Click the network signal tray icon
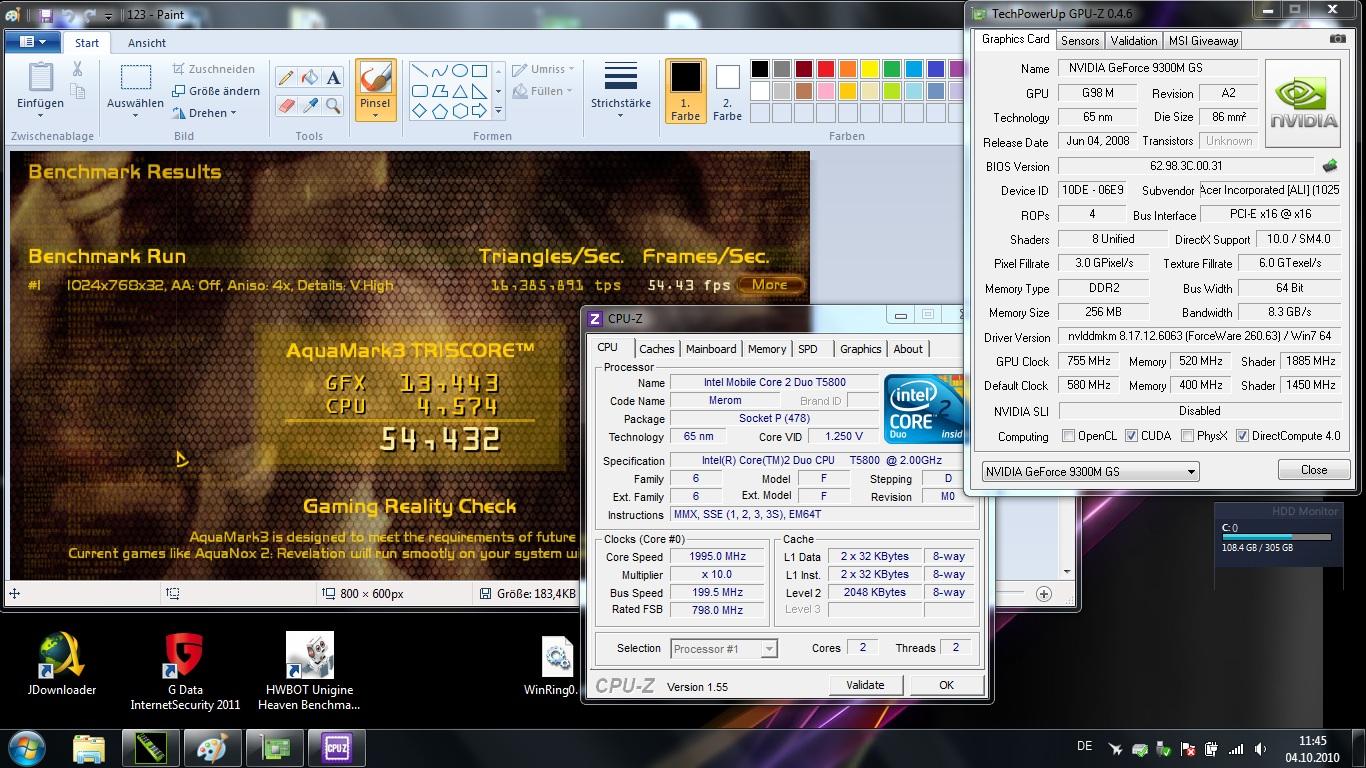This screenshot has width=1366, height=768. click(1236, 748)
